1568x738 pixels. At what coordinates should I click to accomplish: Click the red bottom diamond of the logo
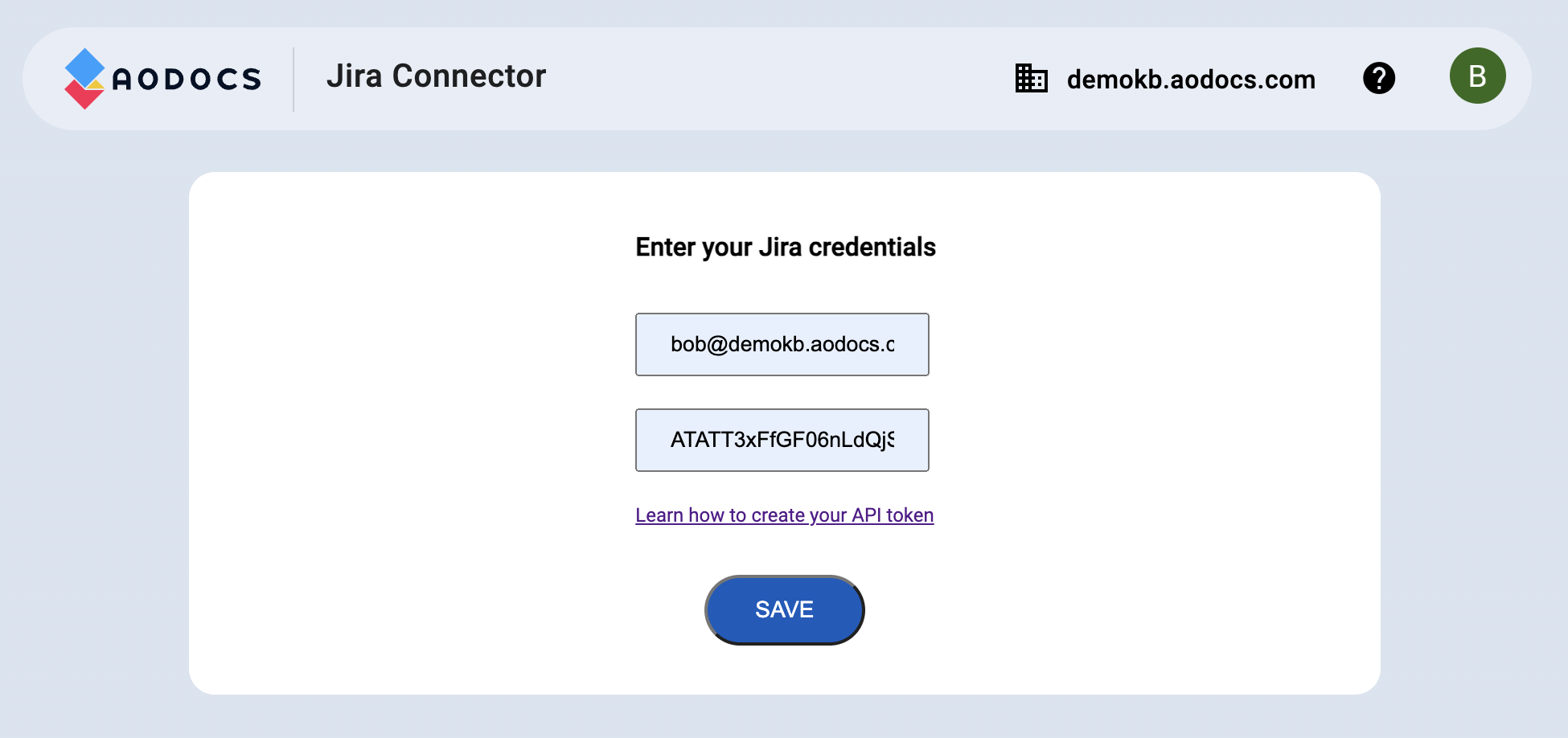click(x=83, y=96)
